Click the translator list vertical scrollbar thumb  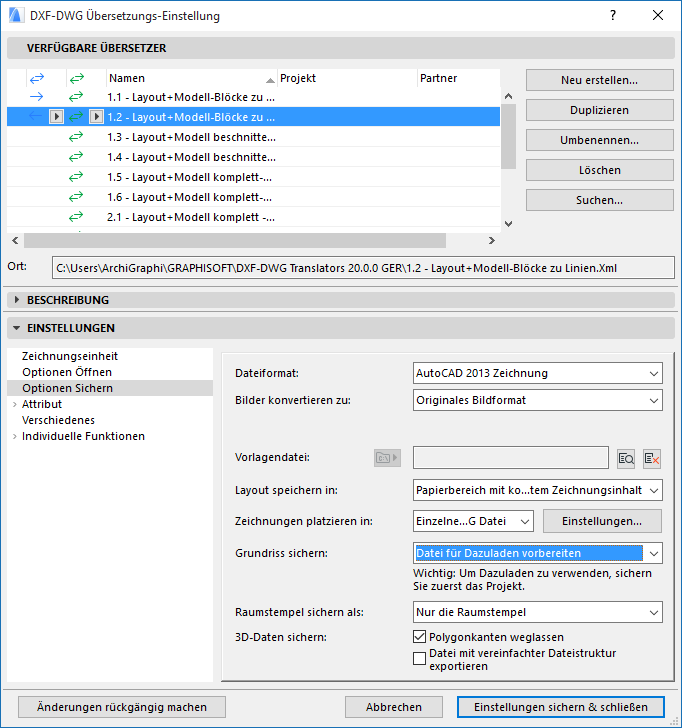point(508,136)
